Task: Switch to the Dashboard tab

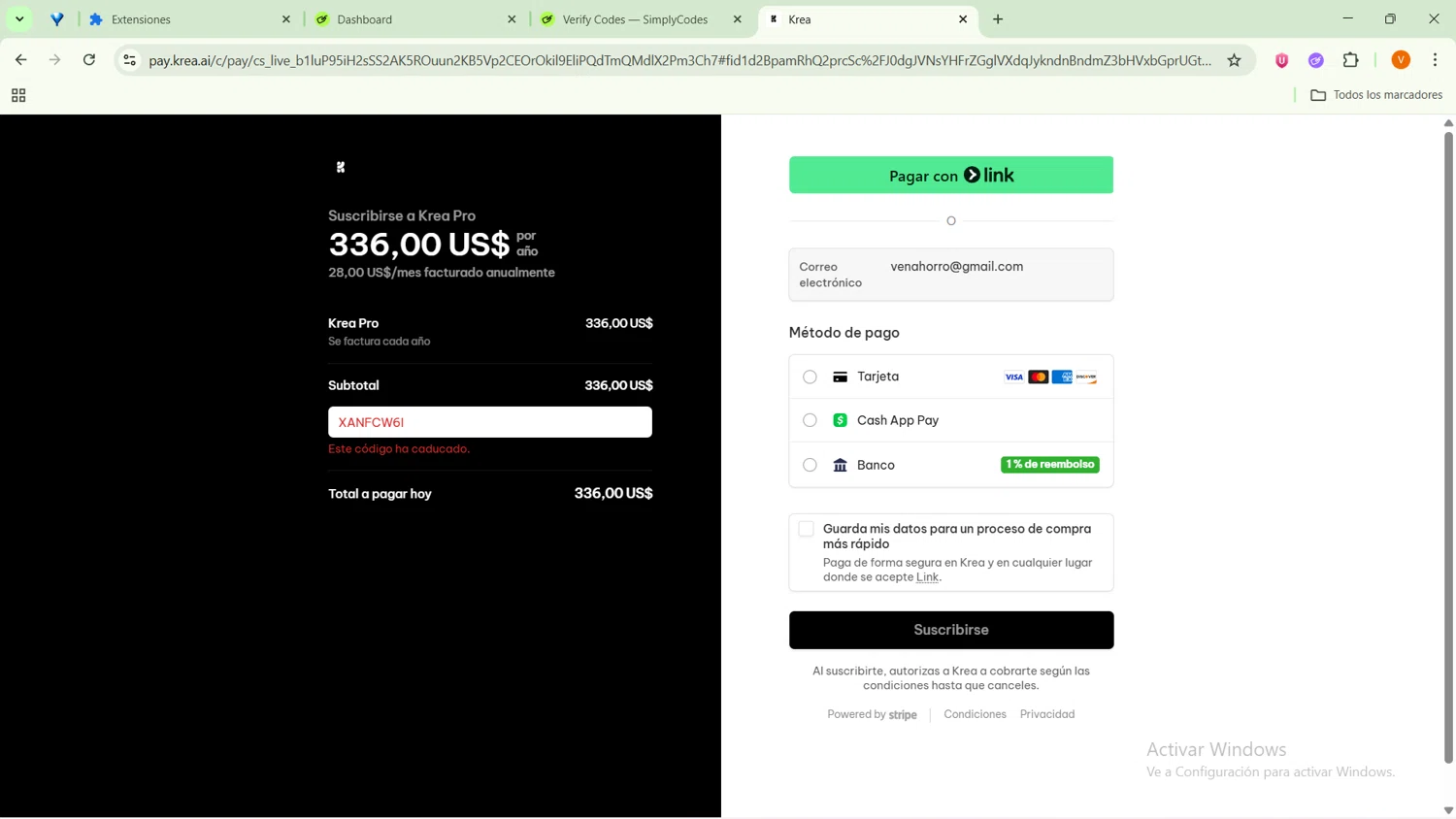Action: click(415, 19)
